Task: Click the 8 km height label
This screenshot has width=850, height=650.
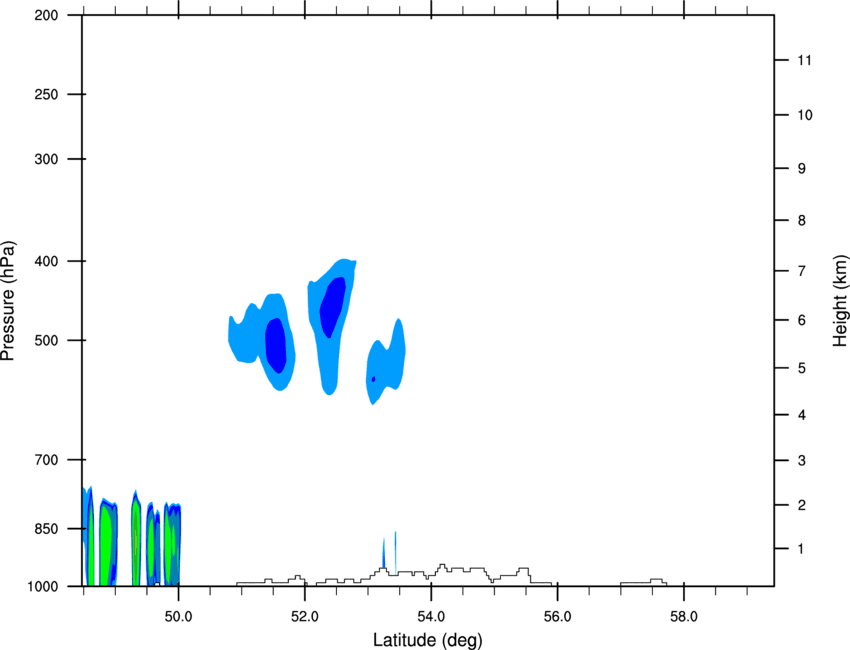Action: point(802,220)
